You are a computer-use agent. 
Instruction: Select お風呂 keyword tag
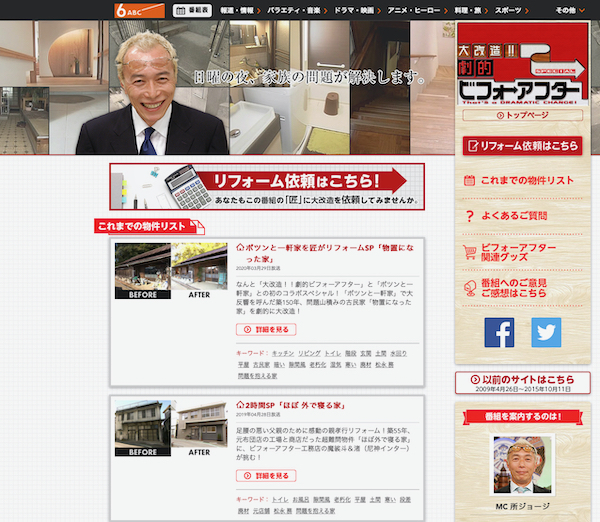301,499
